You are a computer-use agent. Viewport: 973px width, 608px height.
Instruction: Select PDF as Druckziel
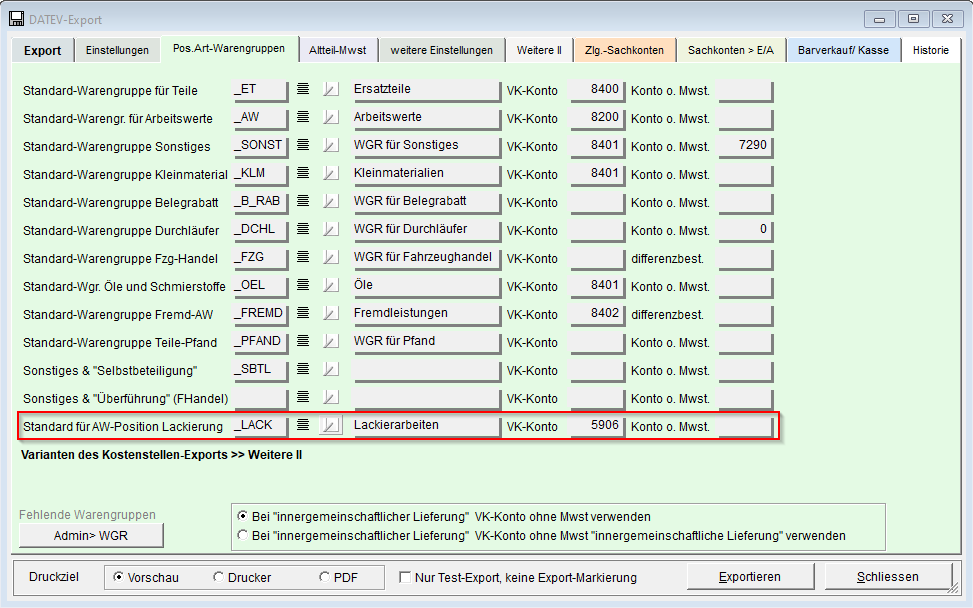coord(339,578)
